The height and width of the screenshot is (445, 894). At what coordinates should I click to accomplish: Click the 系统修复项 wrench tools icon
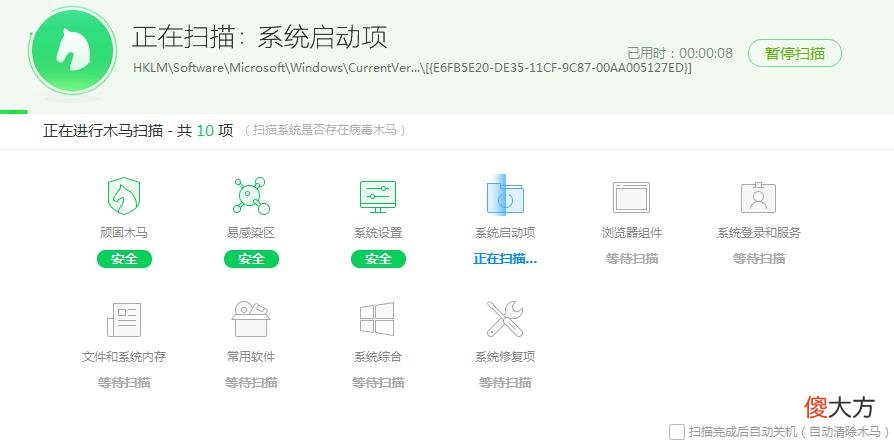pos(505,319)
